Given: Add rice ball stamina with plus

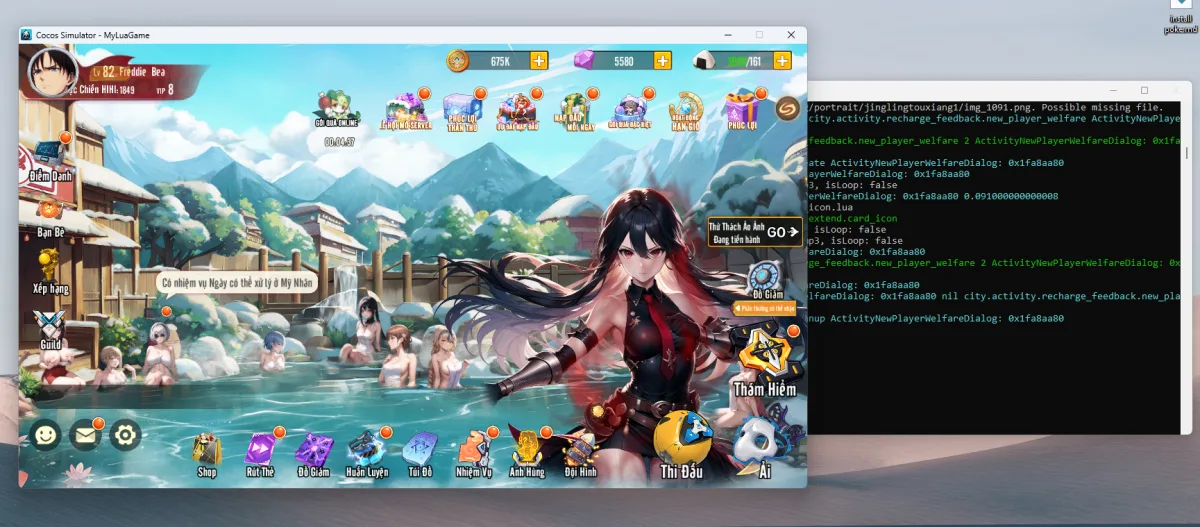Looking at the screenshot, I should [783, 61].
